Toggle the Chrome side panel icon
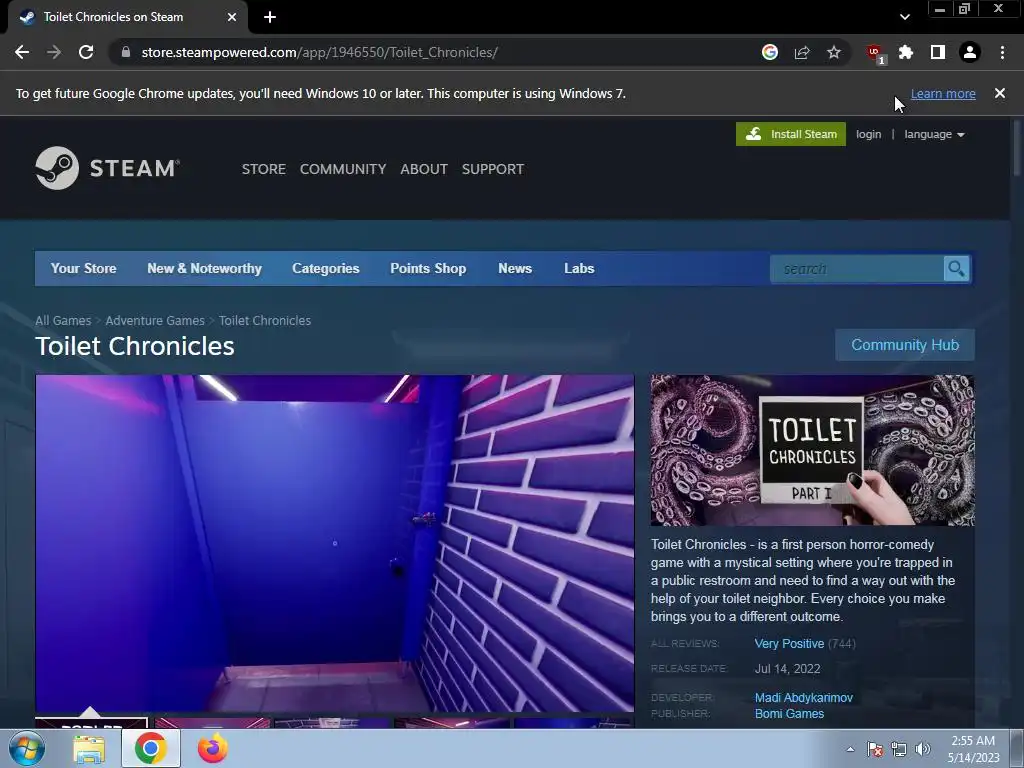This screenshot has height=768, width=1024. 938,52
